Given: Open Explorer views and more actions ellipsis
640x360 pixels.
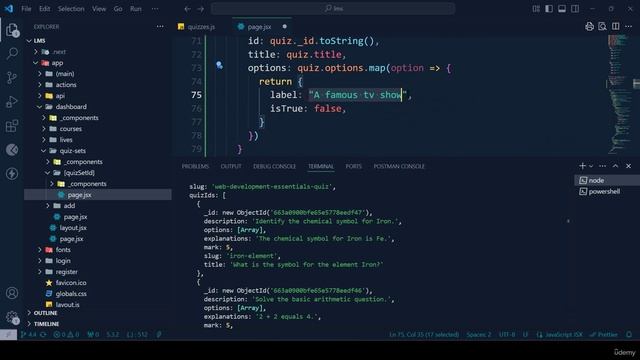Looking at the screenshot, I should point(160,27).
